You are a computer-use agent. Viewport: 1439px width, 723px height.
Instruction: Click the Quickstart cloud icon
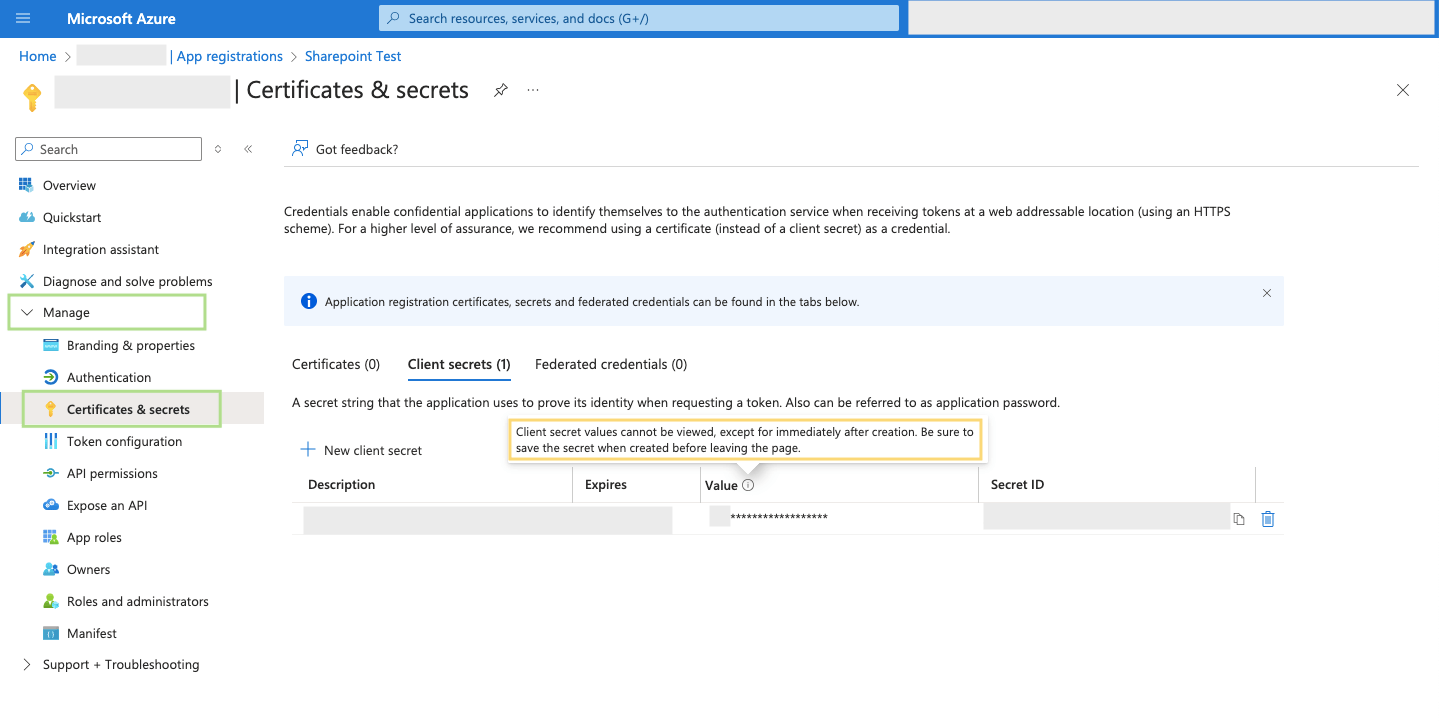pyautogui.click(x=26, y=217)
